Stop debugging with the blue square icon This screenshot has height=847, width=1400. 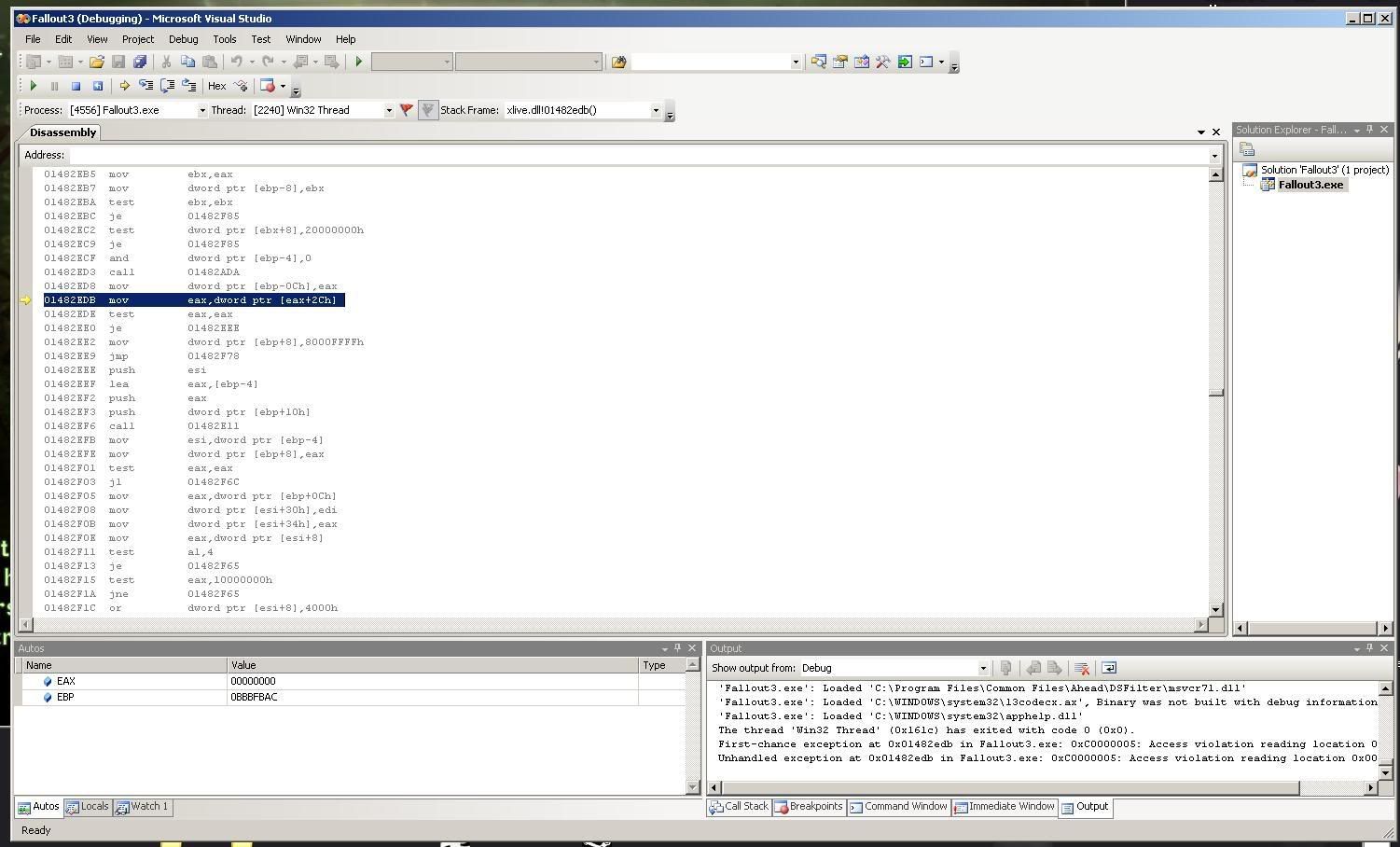point(76,86)
